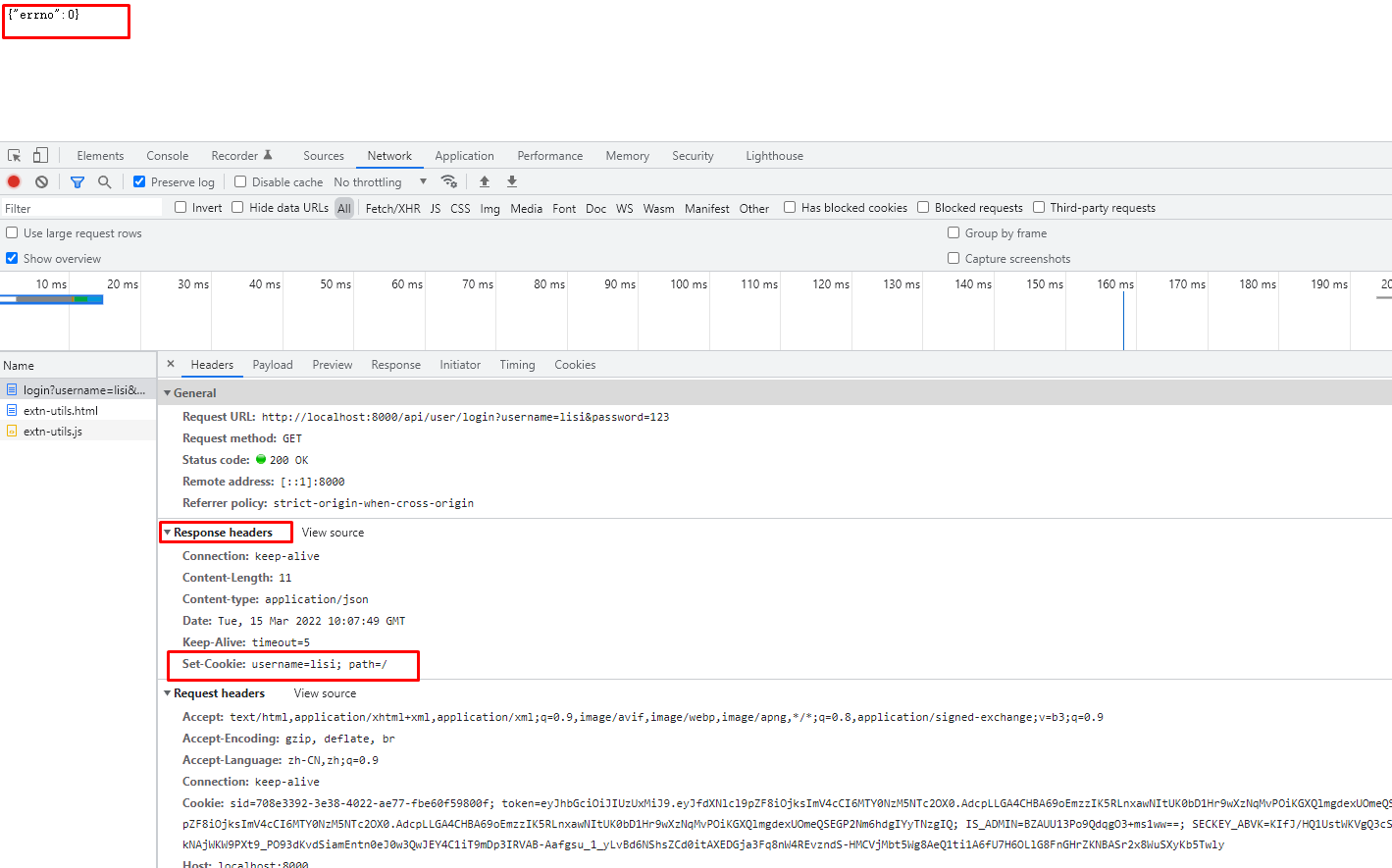1392x868 pixels.
Task: Filter requests by Media type
Action: click(527, 208)
